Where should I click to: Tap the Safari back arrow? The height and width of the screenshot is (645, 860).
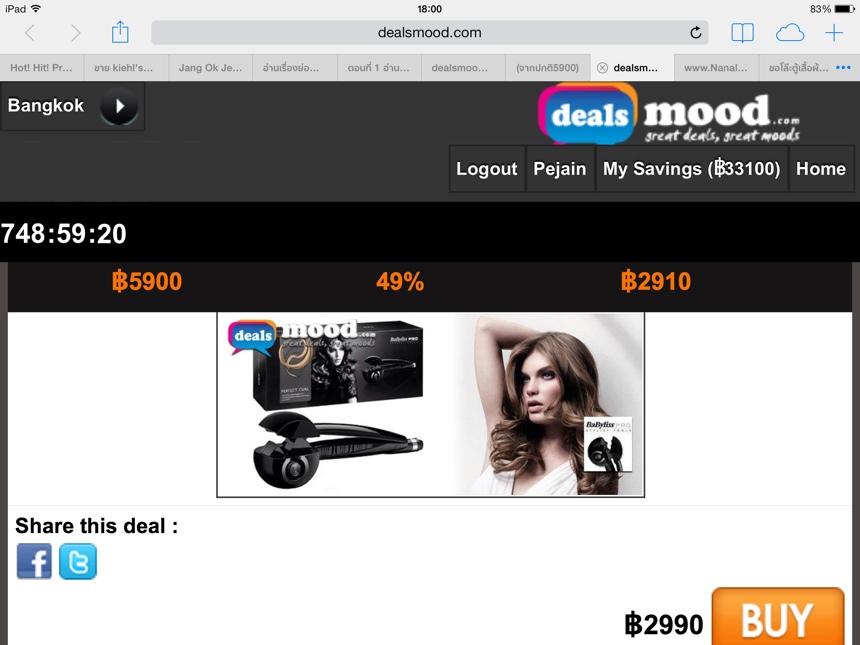point(30,33)
